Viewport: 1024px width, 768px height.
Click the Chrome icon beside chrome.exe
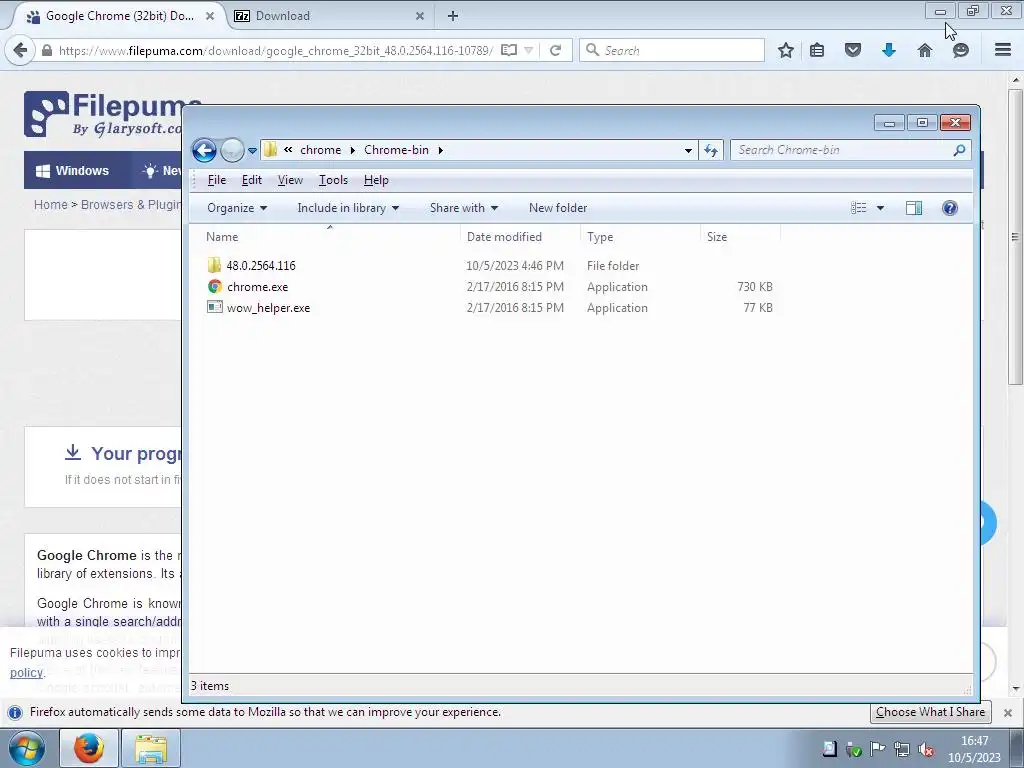click(215, 286)
